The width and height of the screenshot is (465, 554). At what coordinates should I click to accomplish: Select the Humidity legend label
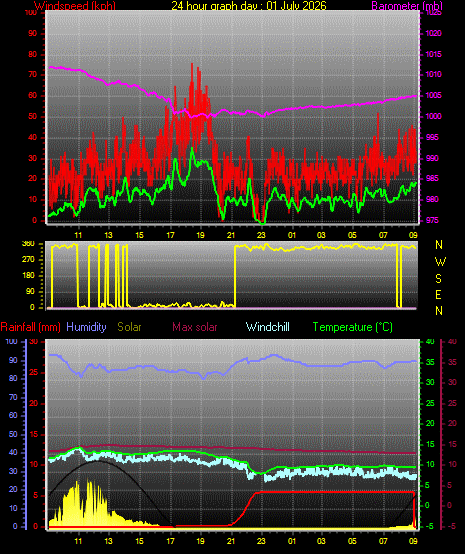pyautogui.click(x=86, y=327)
